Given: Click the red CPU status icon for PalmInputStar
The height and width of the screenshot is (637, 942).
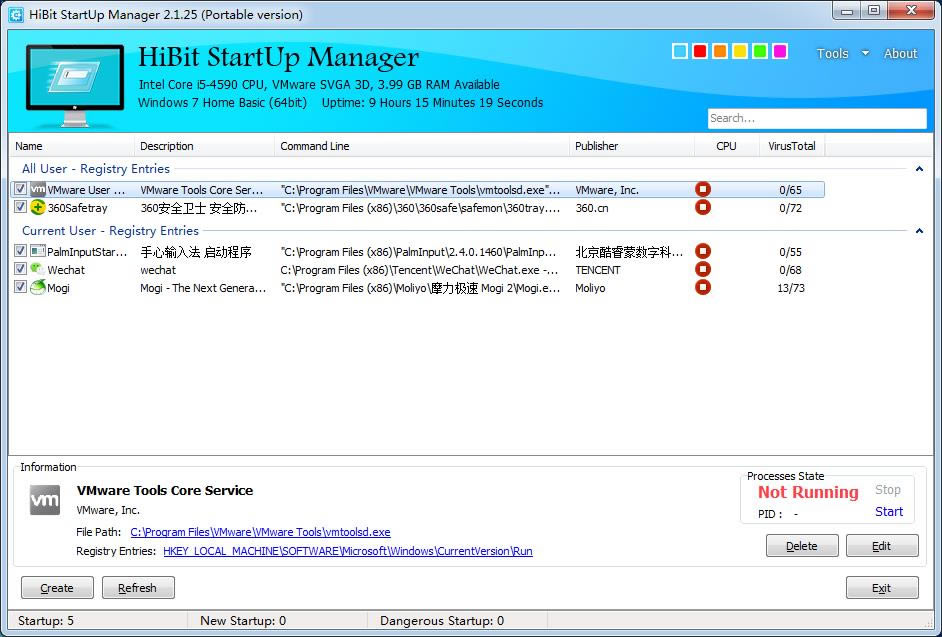Looking at the screenshot, I should click(703, 251).
